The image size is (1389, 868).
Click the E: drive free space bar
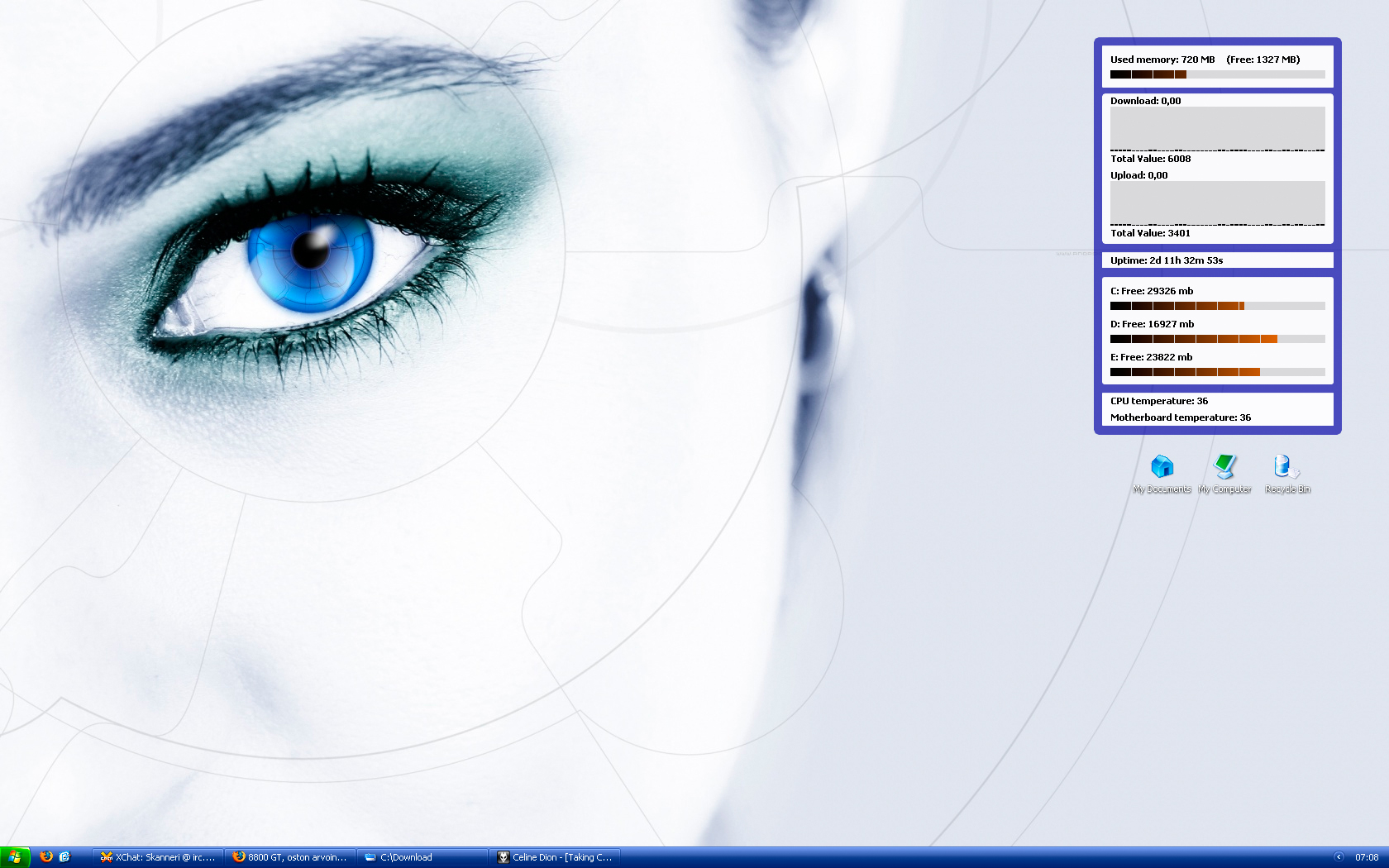coord(1218,372)
